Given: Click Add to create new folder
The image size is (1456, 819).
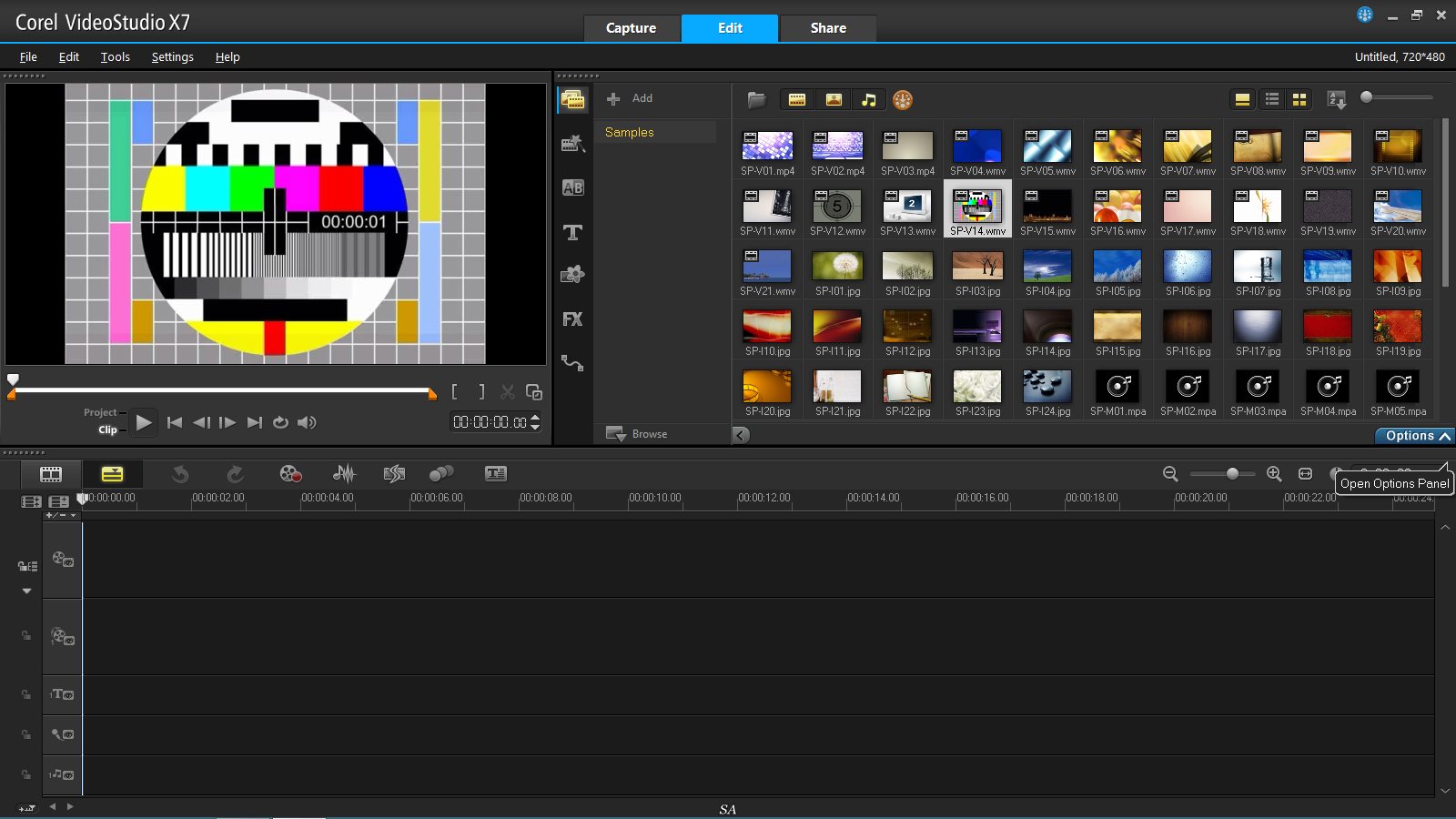Looking at the screenshot, I should 630,98.
